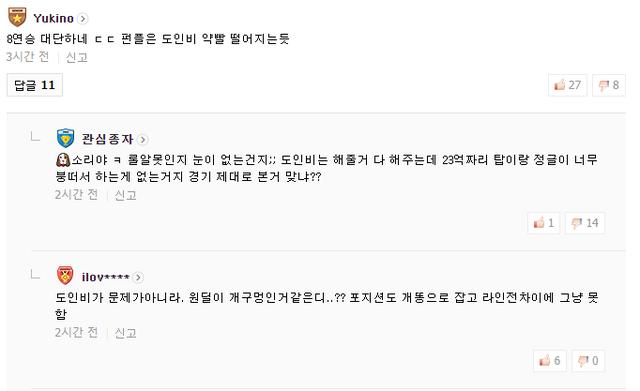
Task: Dislike Yukino's comment with 8 thumbs-down
Action: coord(609,85)
